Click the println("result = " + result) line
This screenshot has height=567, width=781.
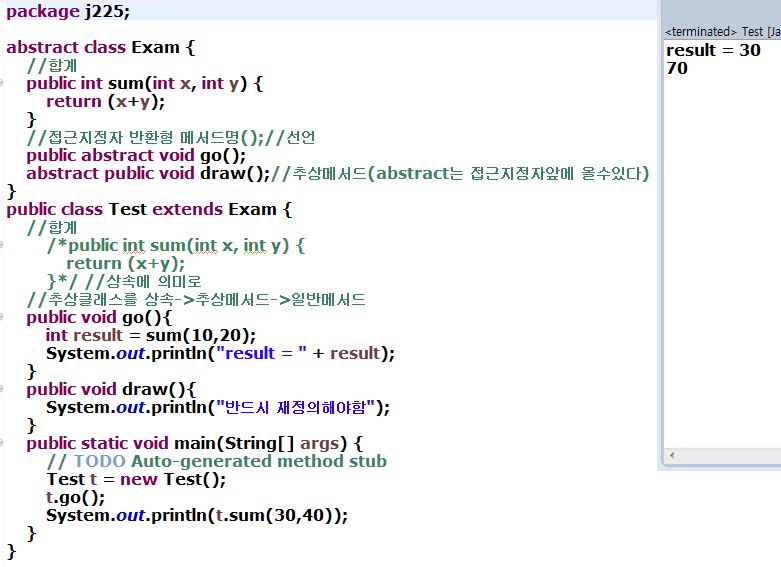(220, 353)
